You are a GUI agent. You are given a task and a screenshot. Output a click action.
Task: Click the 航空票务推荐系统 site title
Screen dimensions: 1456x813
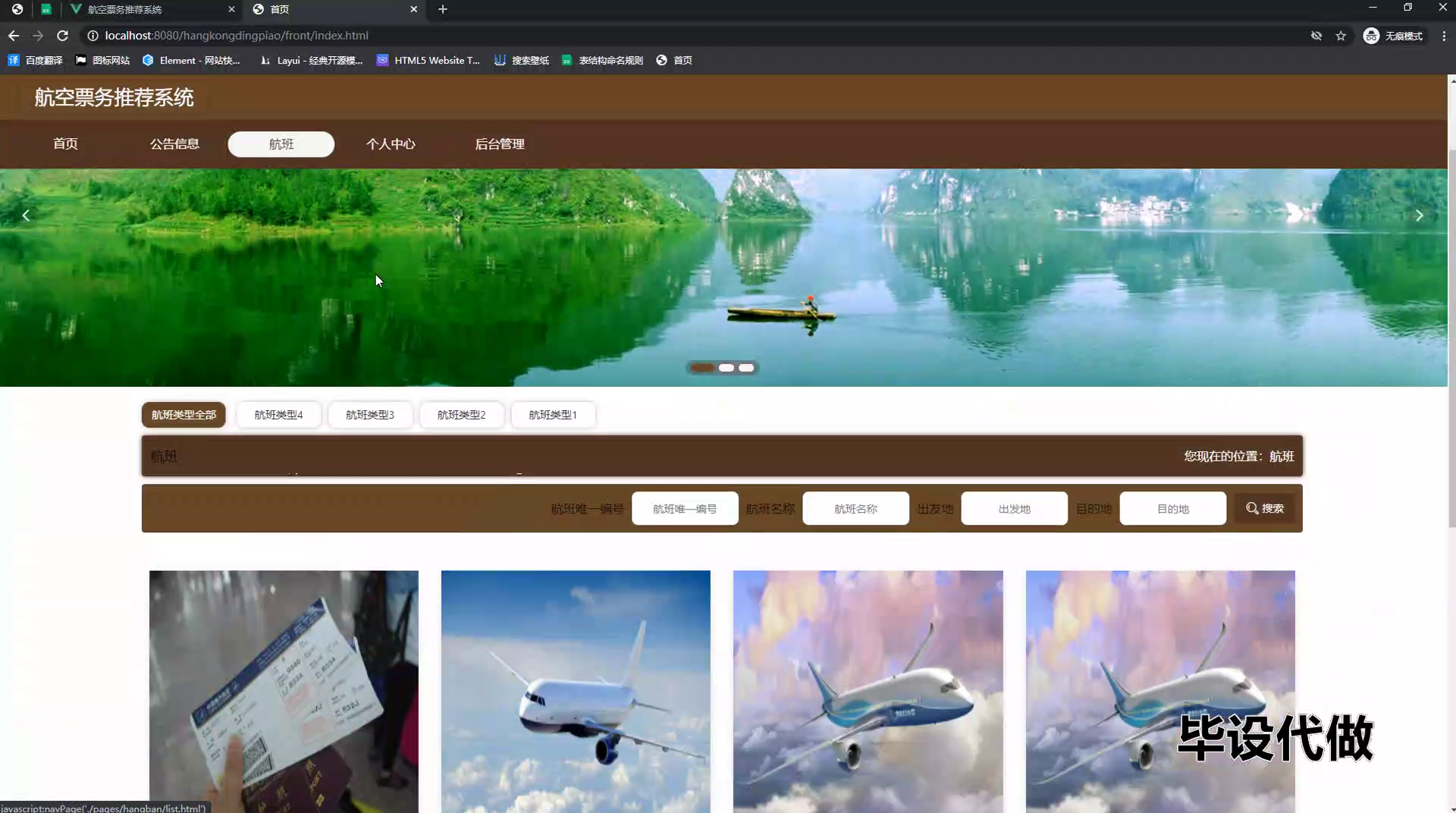pos(114,98)
